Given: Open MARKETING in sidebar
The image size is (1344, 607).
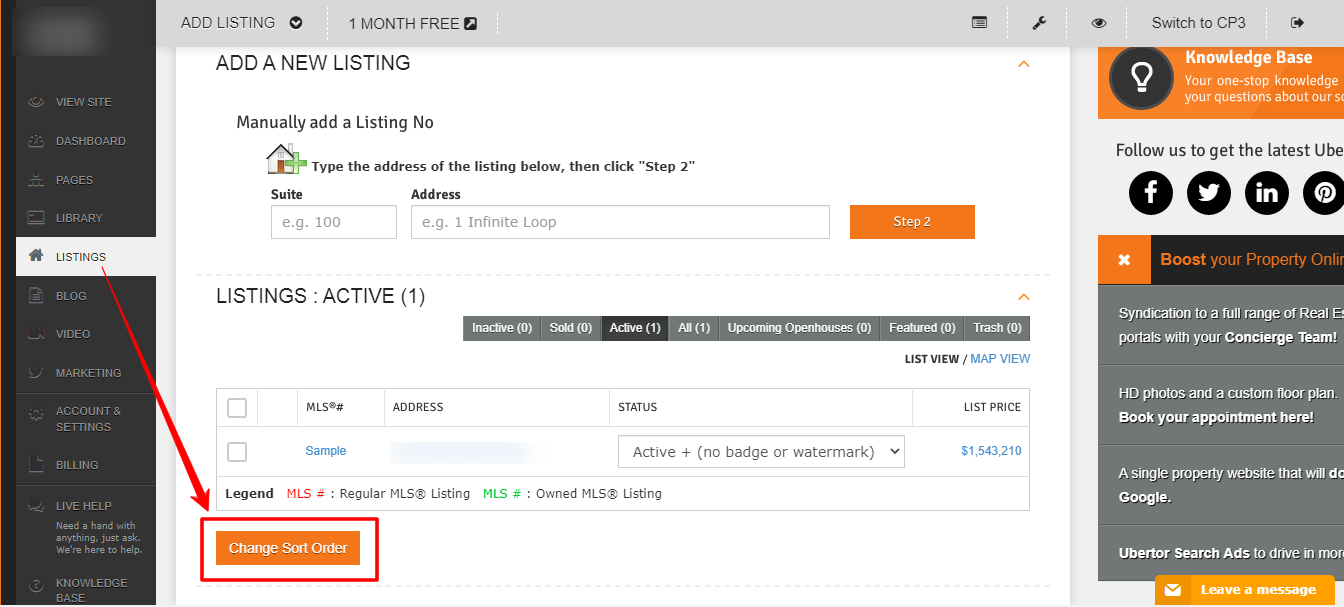Looking at the screenshot, I should (89, 373).
